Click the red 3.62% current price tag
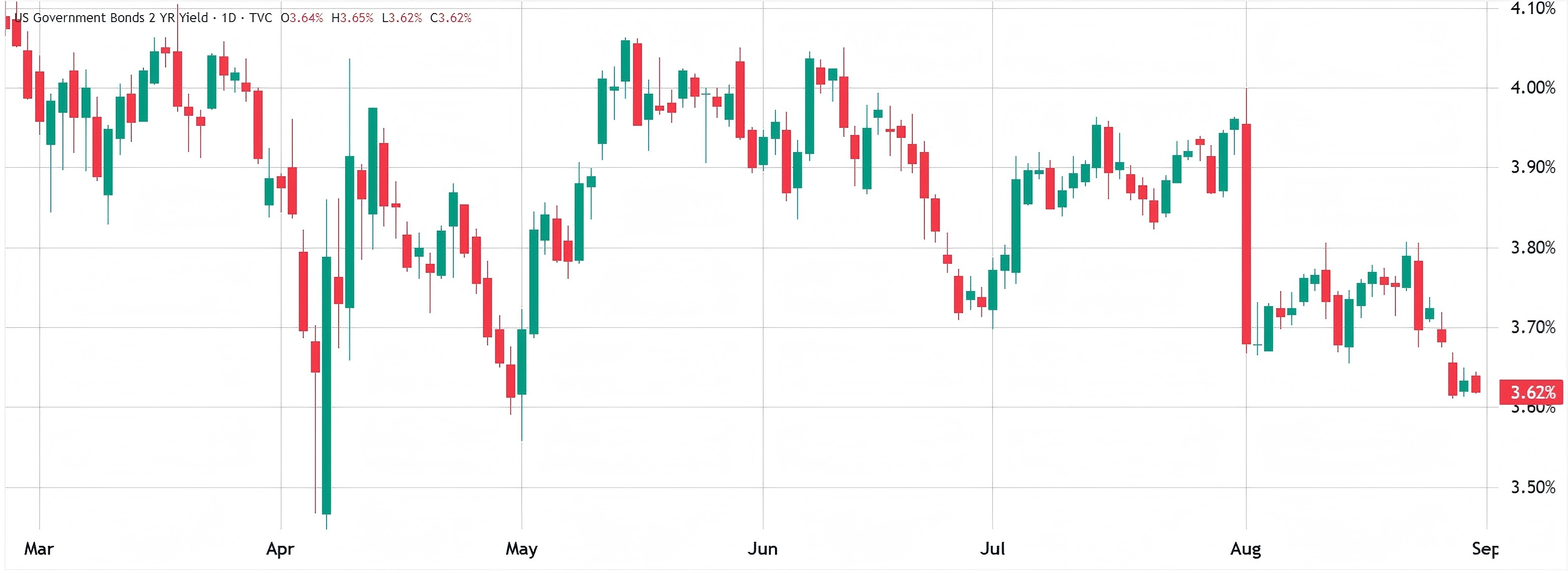Screen dimensions: 1568x573 [x=1532, y=392]
